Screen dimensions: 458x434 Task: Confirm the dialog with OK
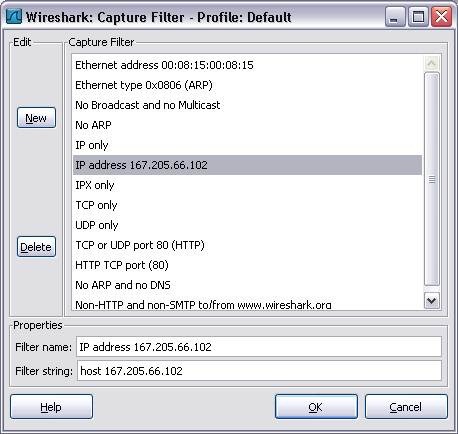point(316,407)
